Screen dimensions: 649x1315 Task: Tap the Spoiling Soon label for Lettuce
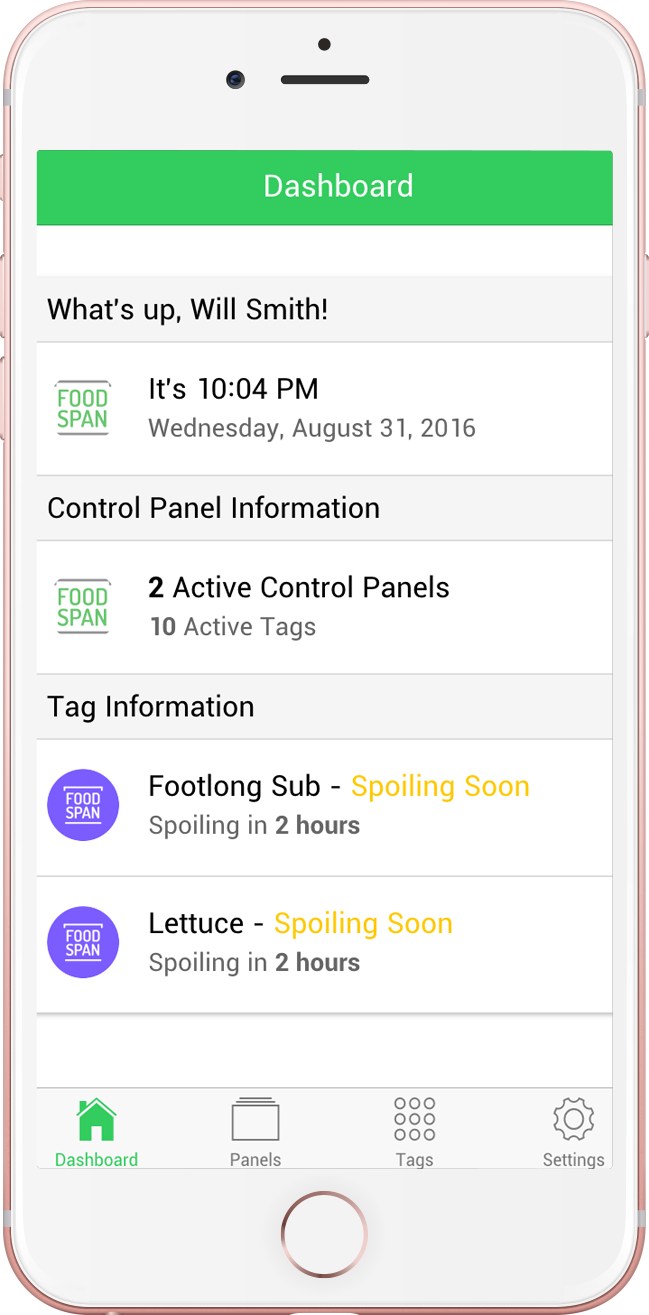[x=363, y=923]
